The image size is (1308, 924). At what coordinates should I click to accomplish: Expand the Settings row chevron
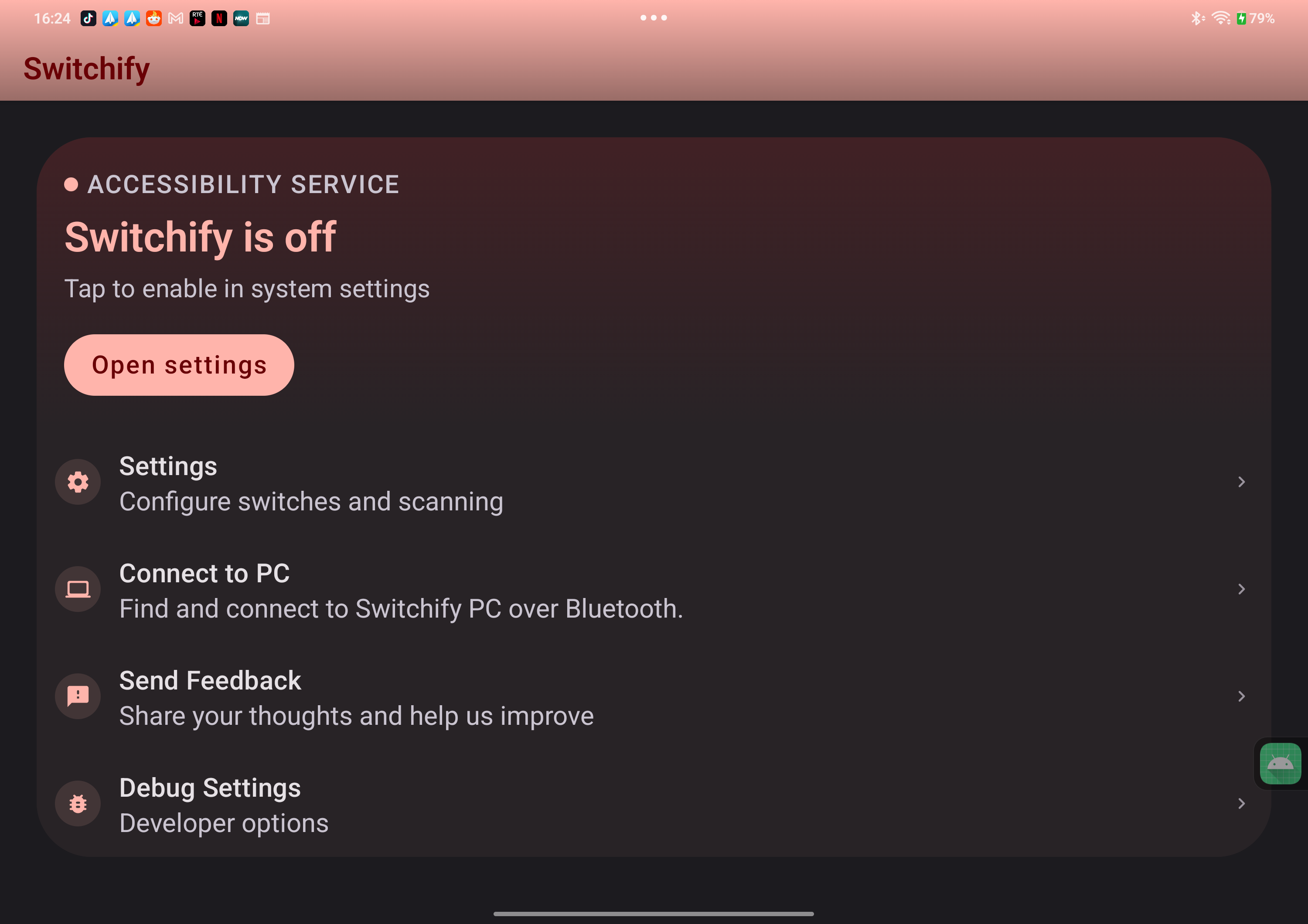tap(1241, 482)
